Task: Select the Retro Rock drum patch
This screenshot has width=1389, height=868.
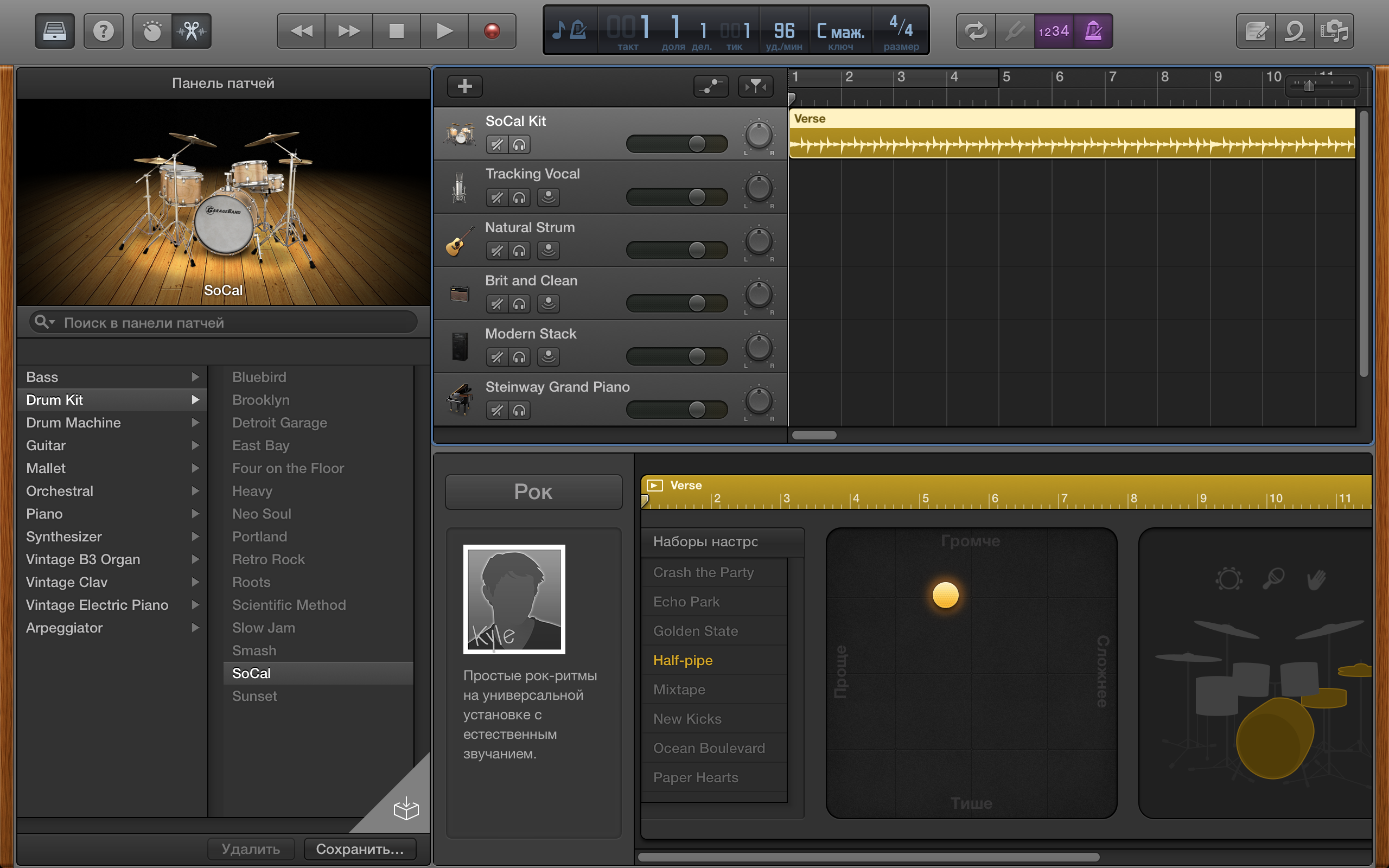Action: (268, 559)
